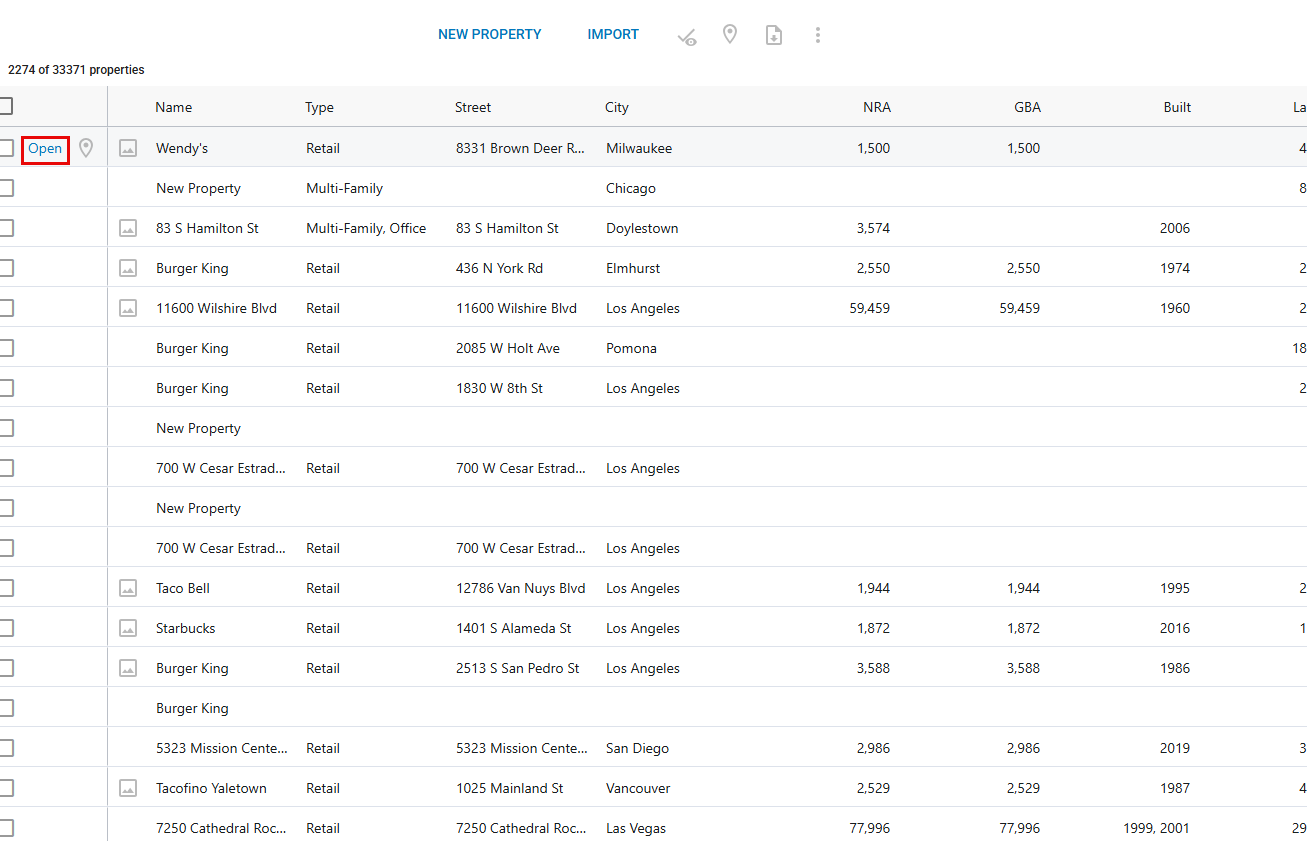Check the 5323 Mission Center row checkbox
The height and width of the screenshot is (841, 1307).
(x=5, y=748)
